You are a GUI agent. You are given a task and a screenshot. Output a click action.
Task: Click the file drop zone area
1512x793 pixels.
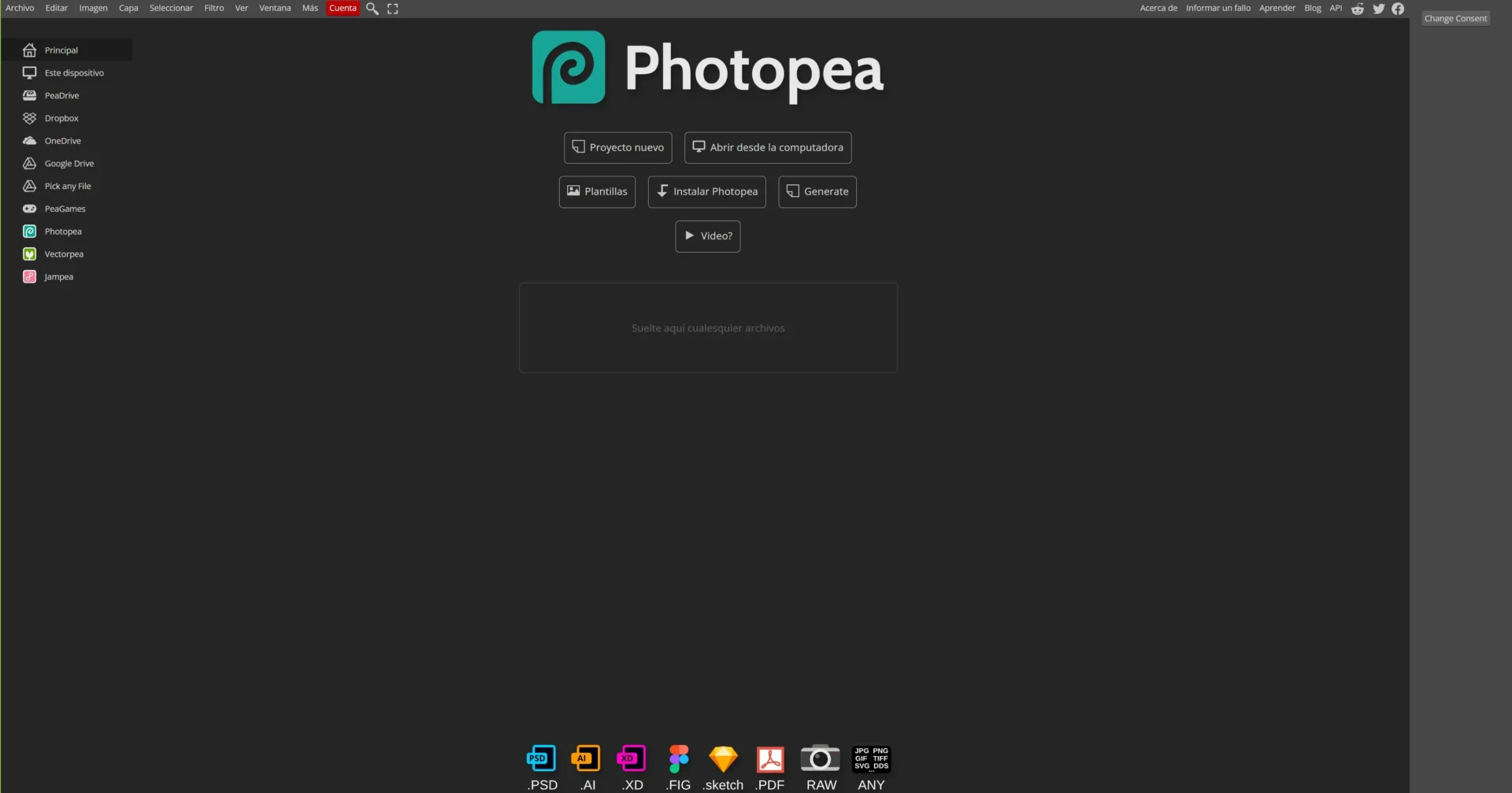tap(708, 328)
